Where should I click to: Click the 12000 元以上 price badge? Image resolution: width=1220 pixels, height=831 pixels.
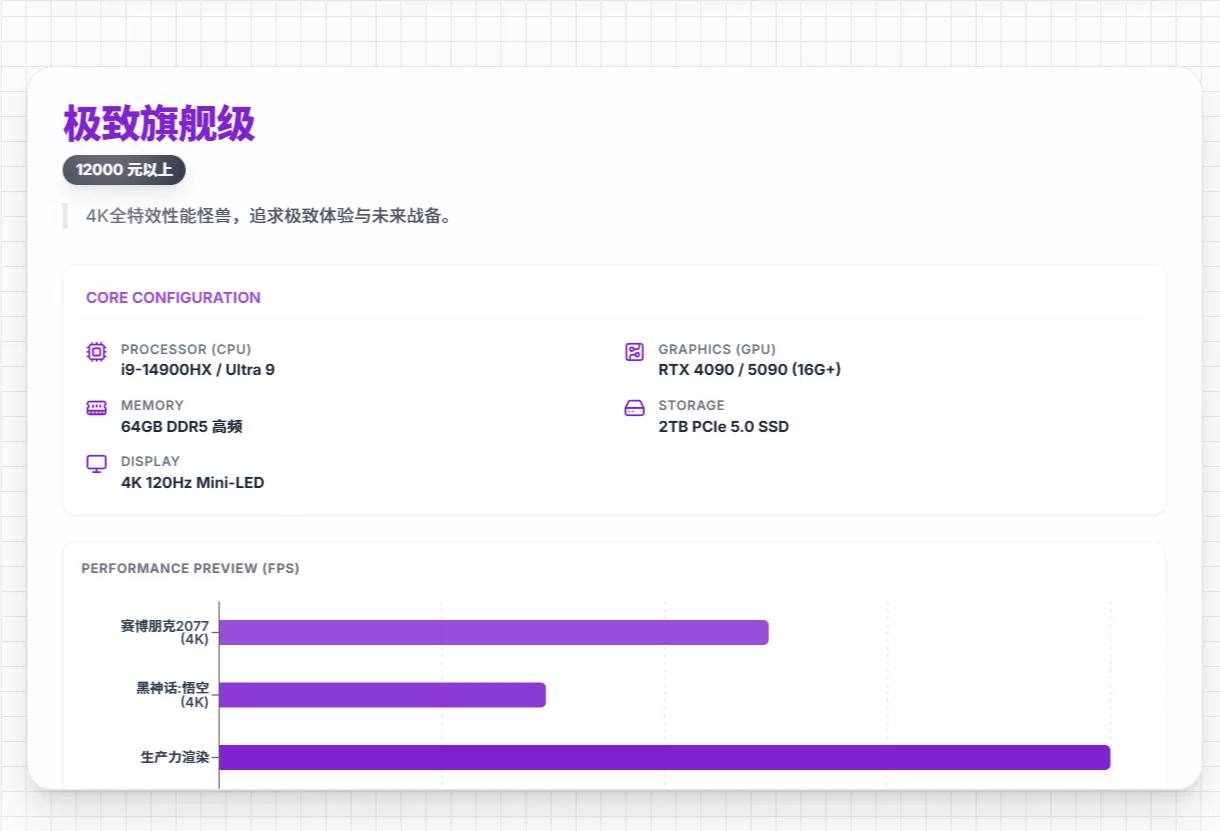point(124,170)
